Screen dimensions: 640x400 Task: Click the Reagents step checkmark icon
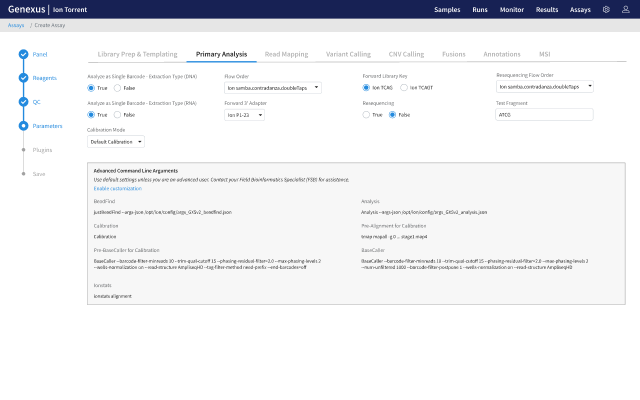tap(23, 78)
